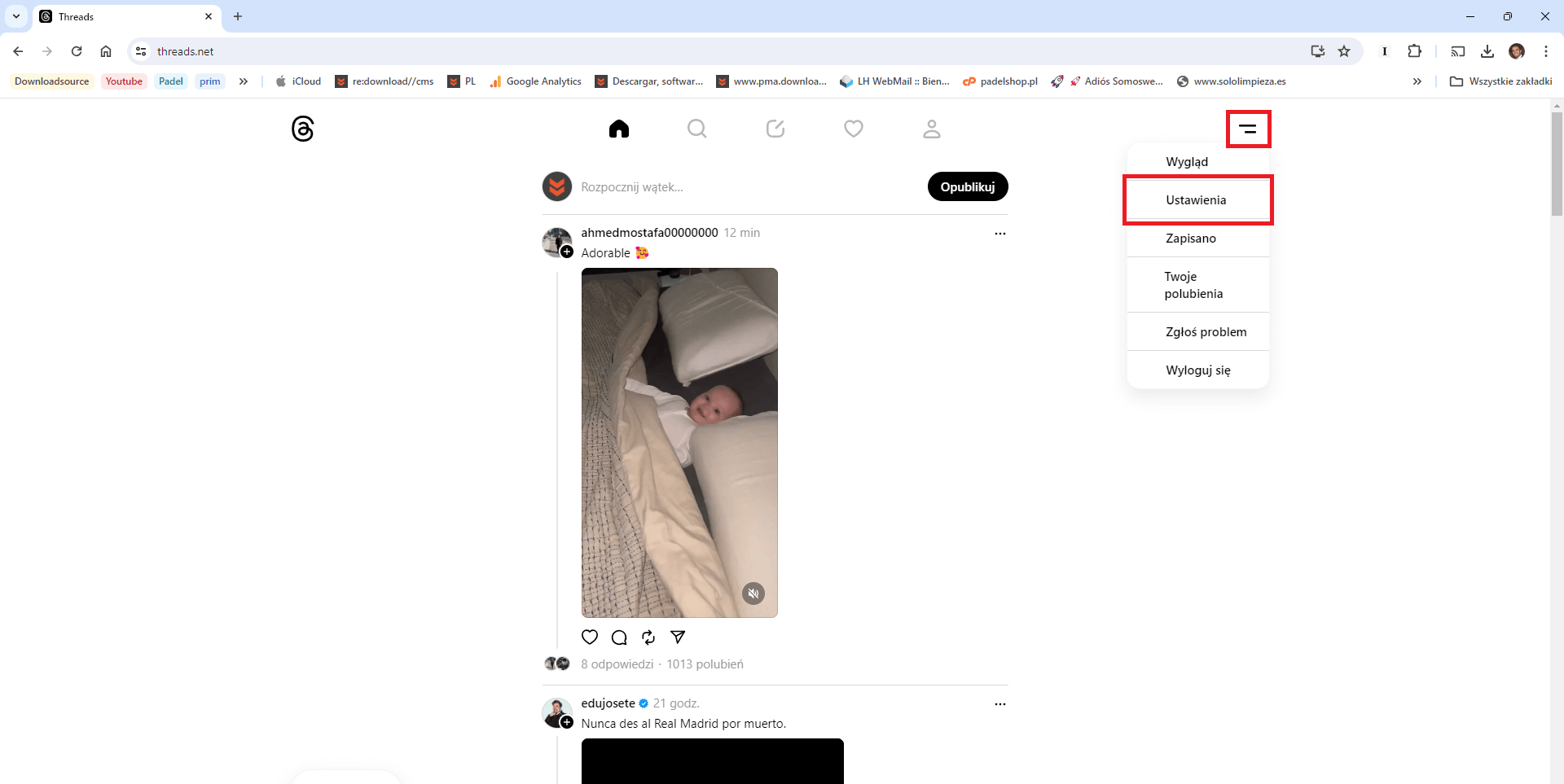Toggle the hamburger menu icon at top right
This screenshot has height=784, width=1564.
coord(1248,129)
